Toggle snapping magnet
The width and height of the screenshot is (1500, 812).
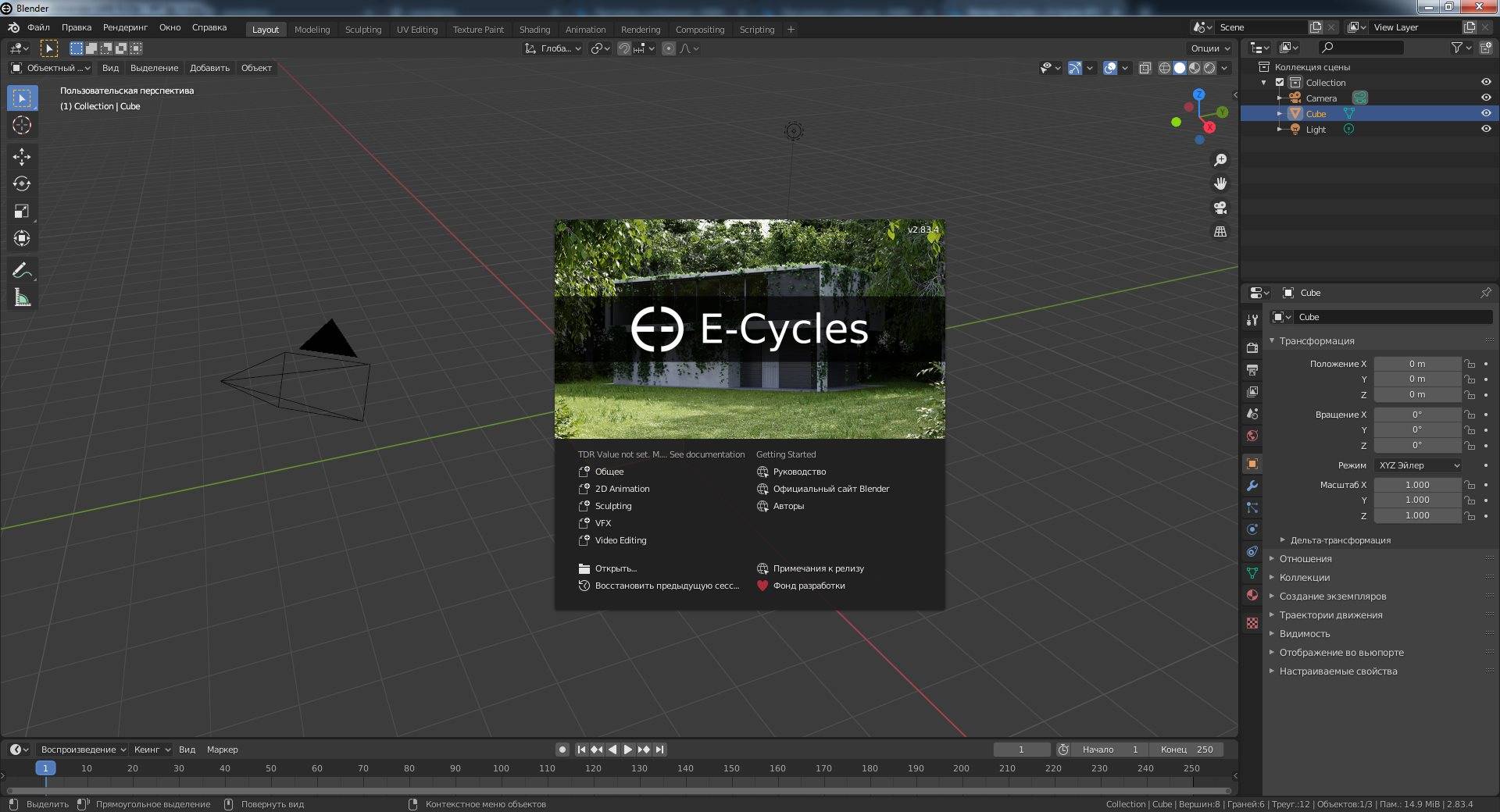(x=624, y=48)
